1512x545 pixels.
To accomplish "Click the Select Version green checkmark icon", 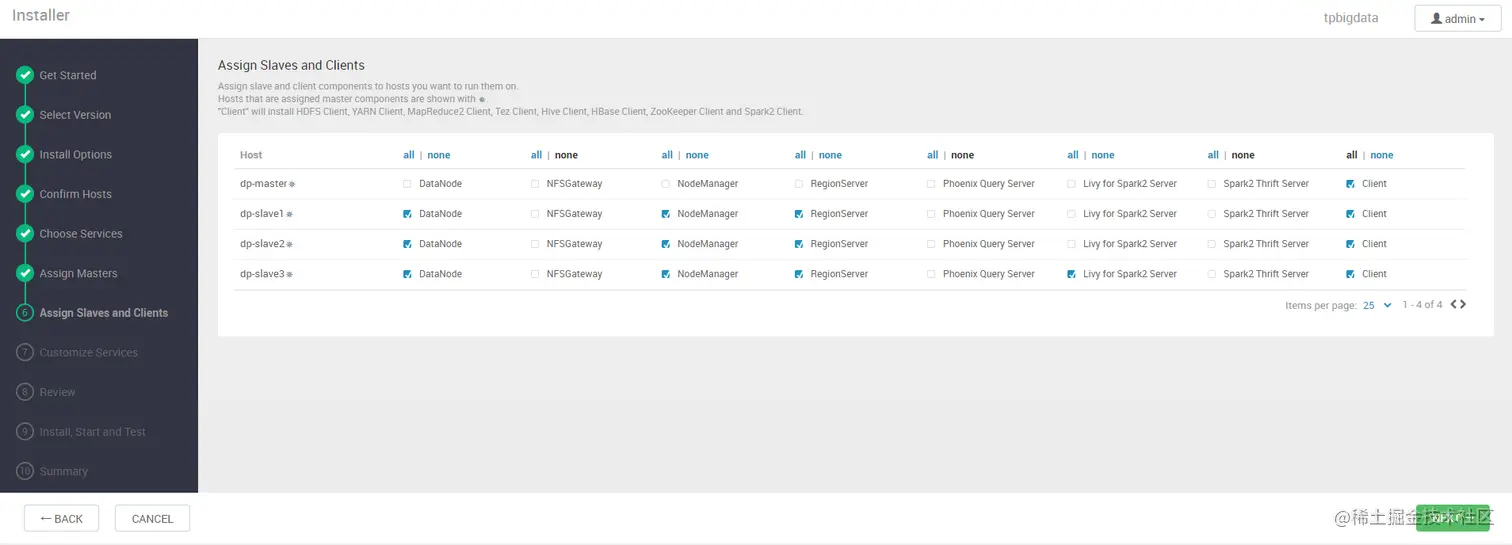I will [25, 115].
